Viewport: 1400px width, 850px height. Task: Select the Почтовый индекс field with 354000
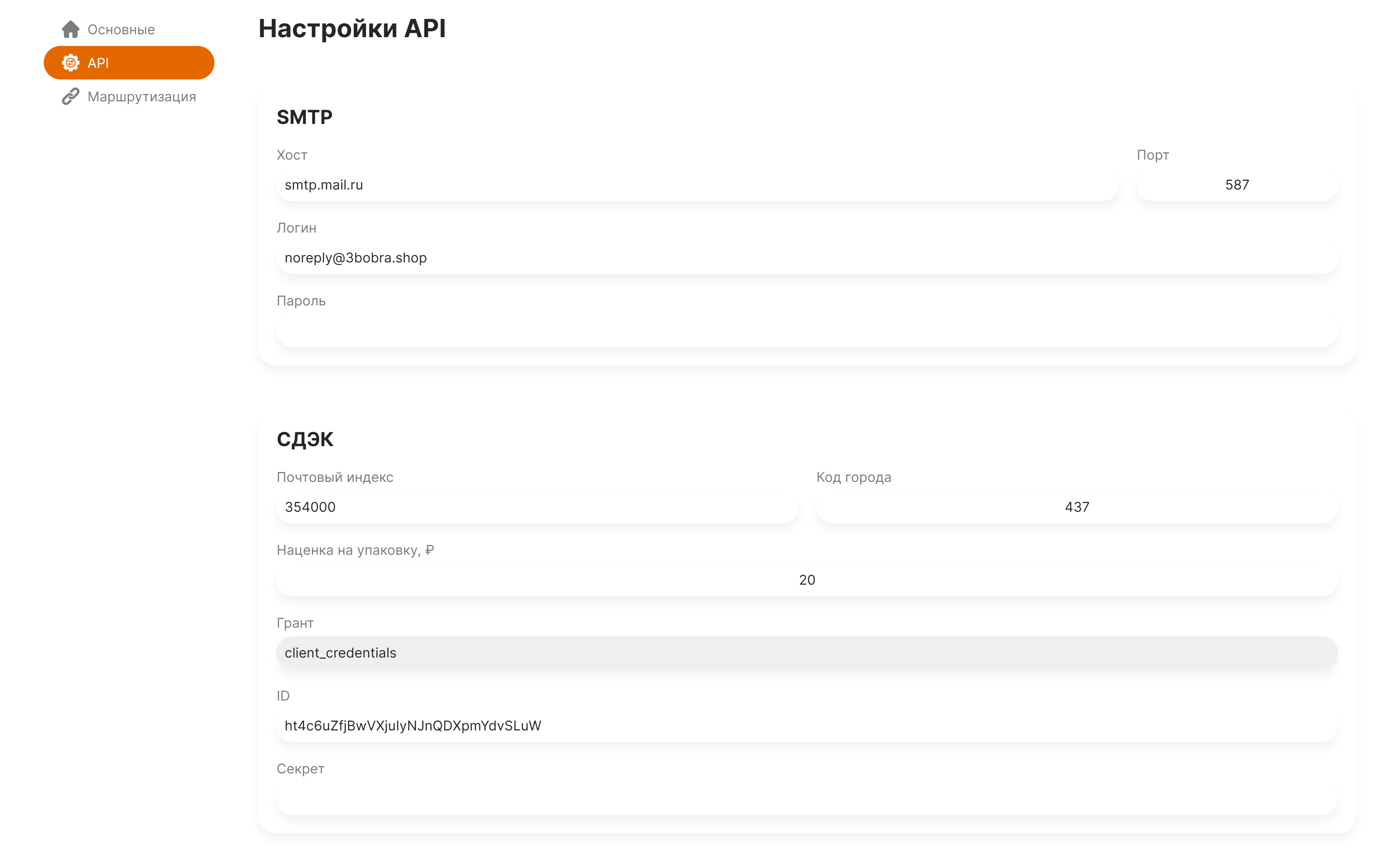(537, 507)
